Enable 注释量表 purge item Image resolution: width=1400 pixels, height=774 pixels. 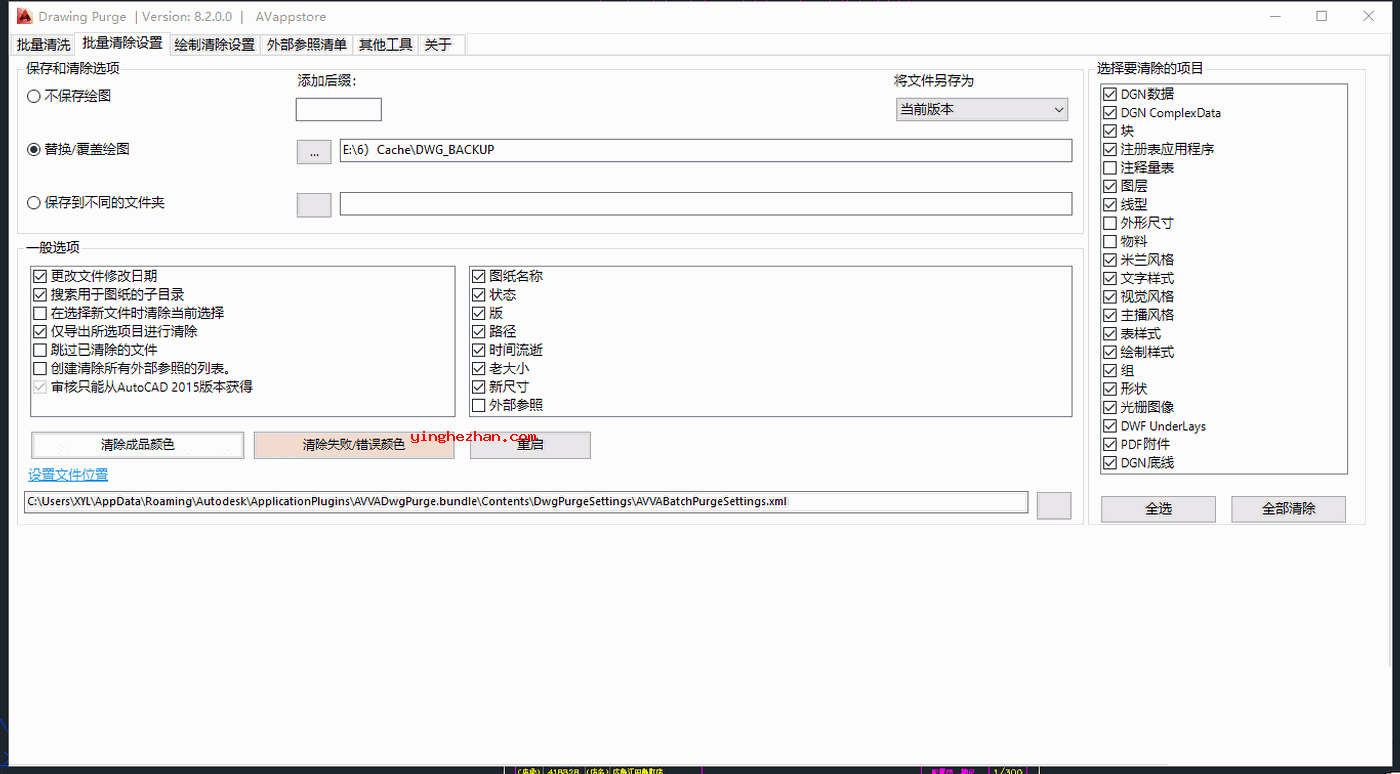(1110, 168)
